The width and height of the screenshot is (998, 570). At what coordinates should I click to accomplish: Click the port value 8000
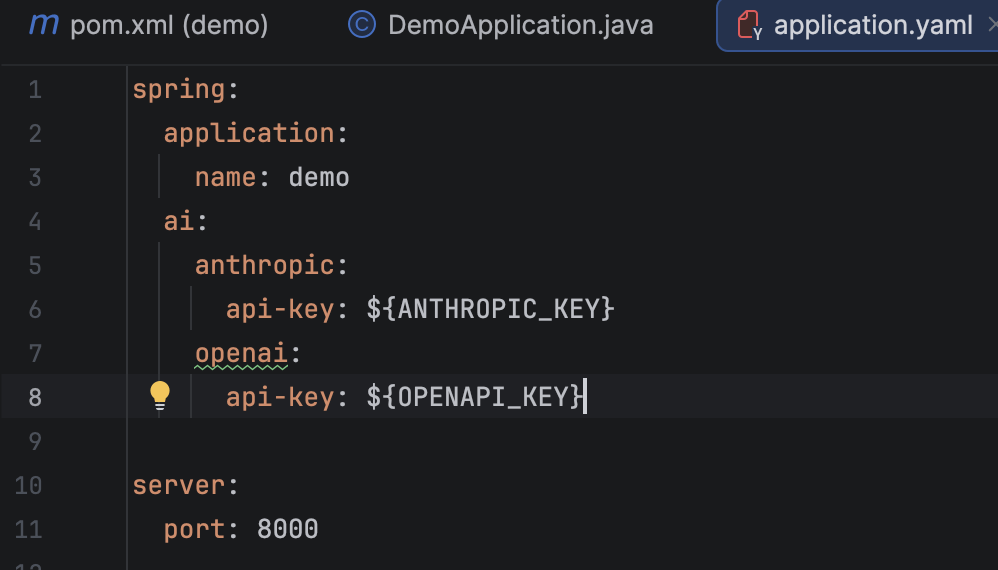[287, 529]
